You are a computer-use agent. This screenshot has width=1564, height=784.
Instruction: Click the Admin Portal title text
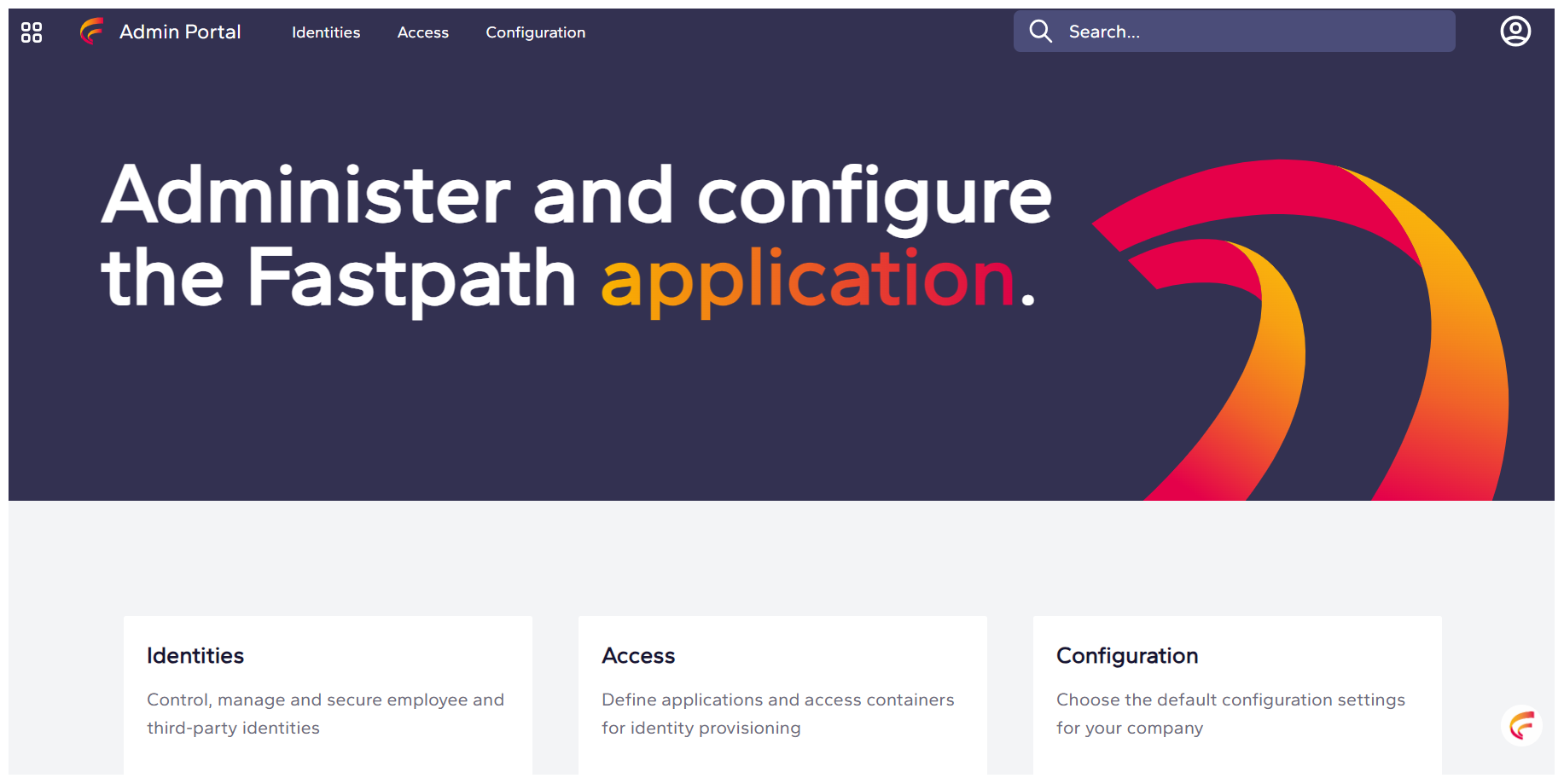pos(180,32)
